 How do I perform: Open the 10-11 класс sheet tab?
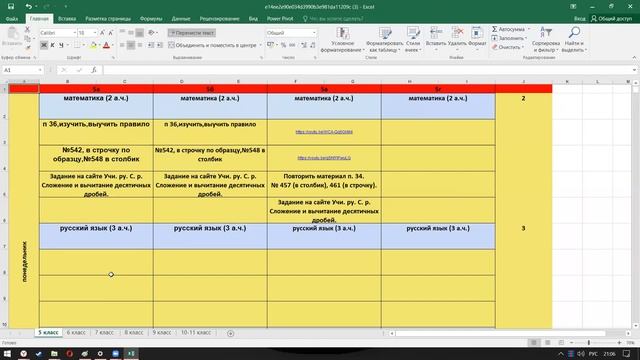coord(196,333)
